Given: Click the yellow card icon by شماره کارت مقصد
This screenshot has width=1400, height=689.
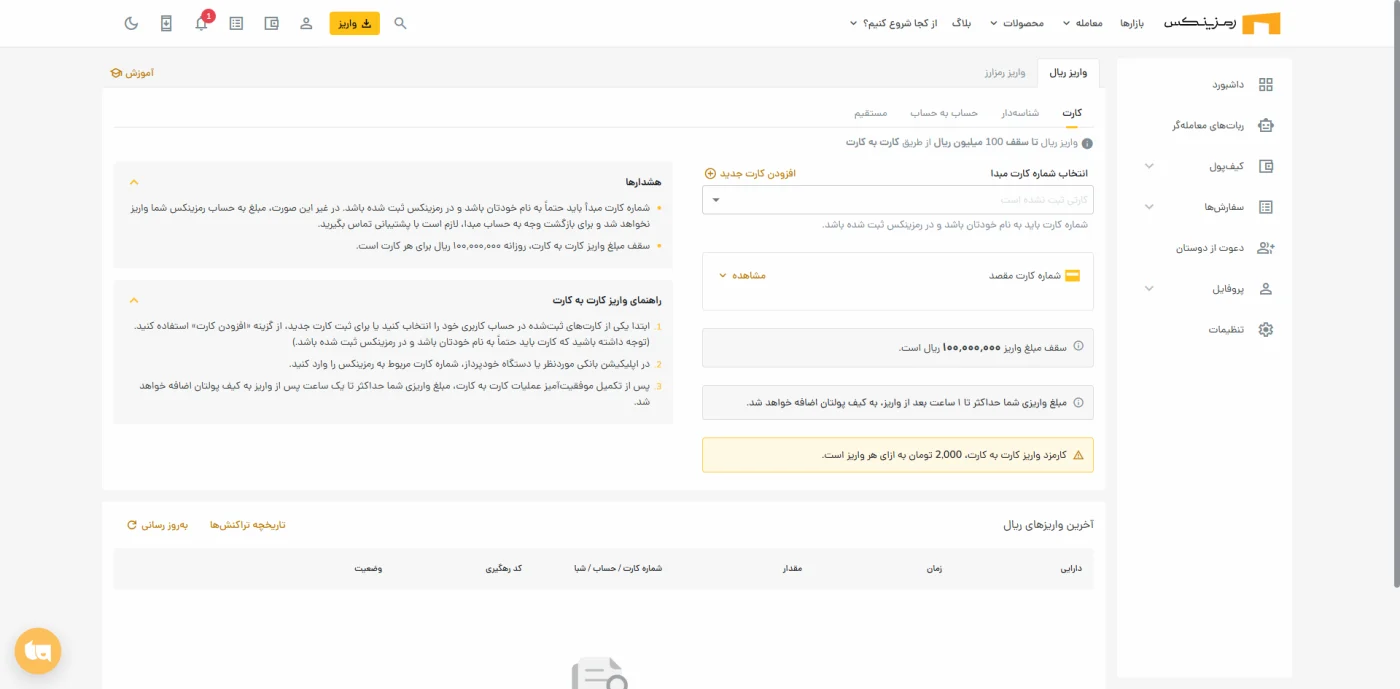Looking at the screenshot, I should tap(1073, 275).
